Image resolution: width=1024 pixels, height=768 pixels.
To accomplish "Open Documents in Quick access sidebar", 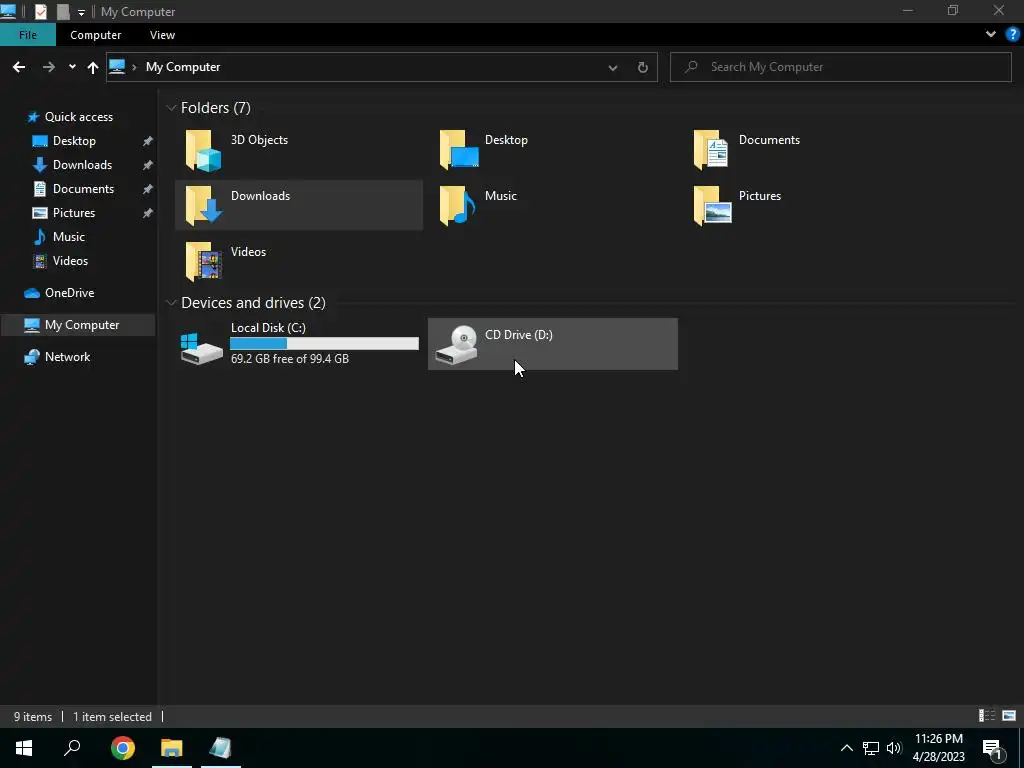I will [83, 189].
